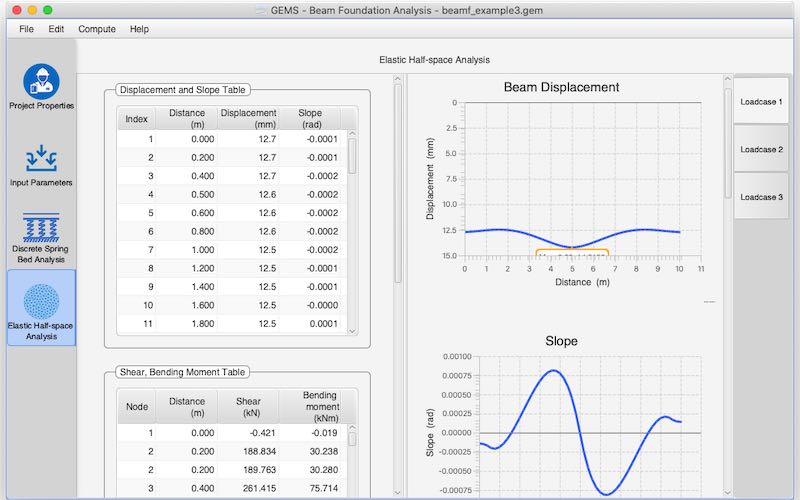Click the Bending moment (kNm) column header

click(x=310, y=406)
